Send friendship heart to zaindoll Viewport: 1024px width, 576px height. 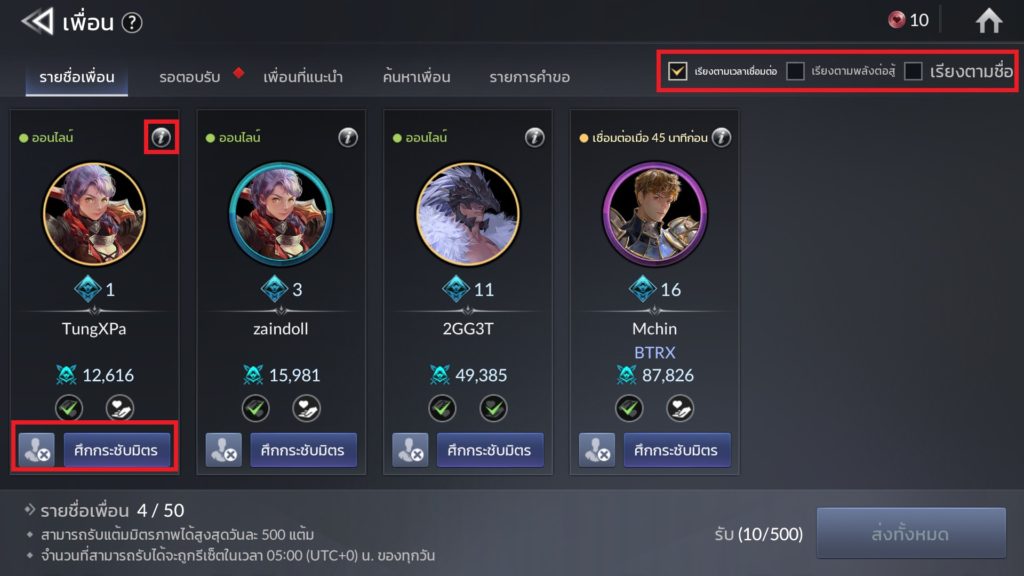coord(306,408)
